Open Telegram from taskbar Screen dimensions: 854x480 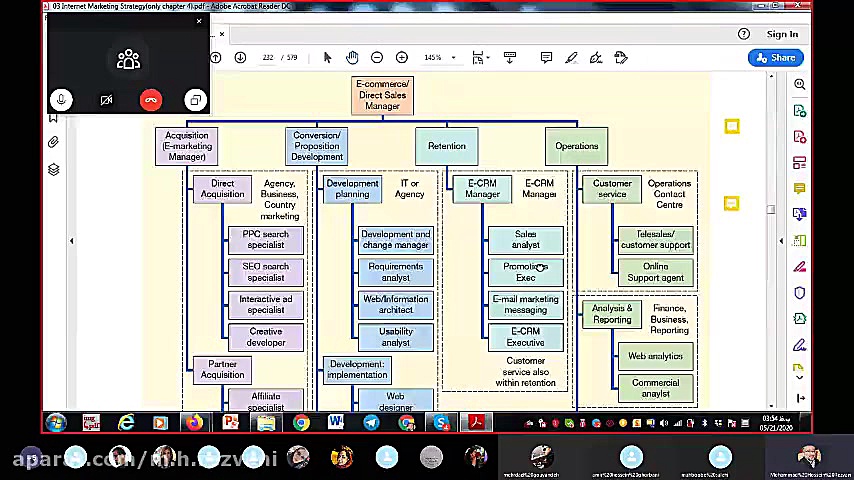[x=371, y=422]
